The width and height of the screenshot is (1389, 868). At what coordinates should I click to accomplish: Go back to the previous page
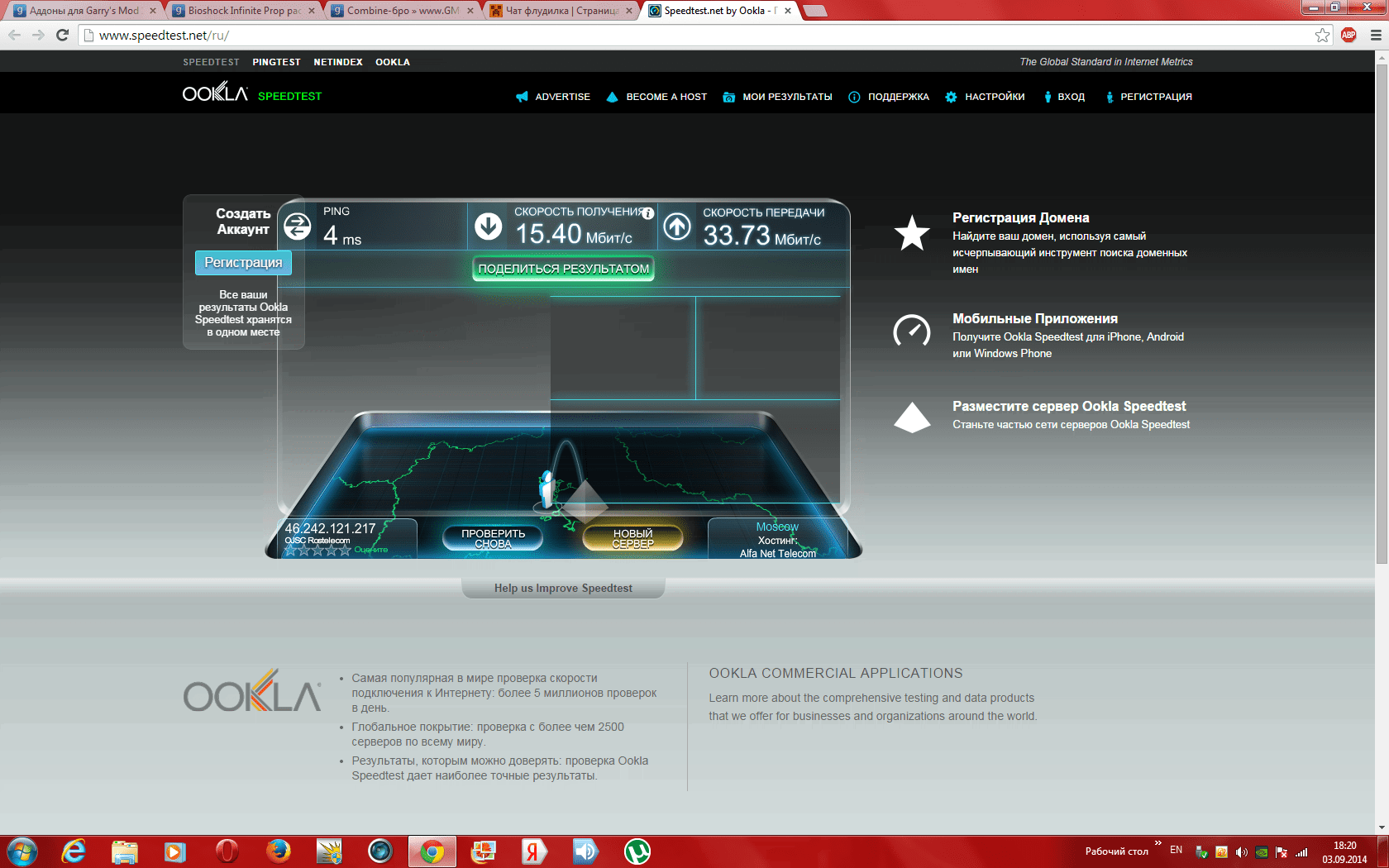coord(14,35)
